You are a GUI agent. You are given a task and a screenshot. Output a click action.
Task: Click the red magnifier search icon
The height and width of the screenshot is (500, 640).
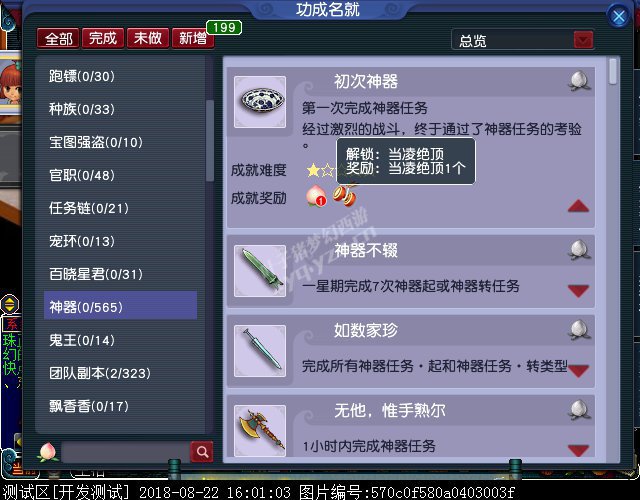coord(202,451)
